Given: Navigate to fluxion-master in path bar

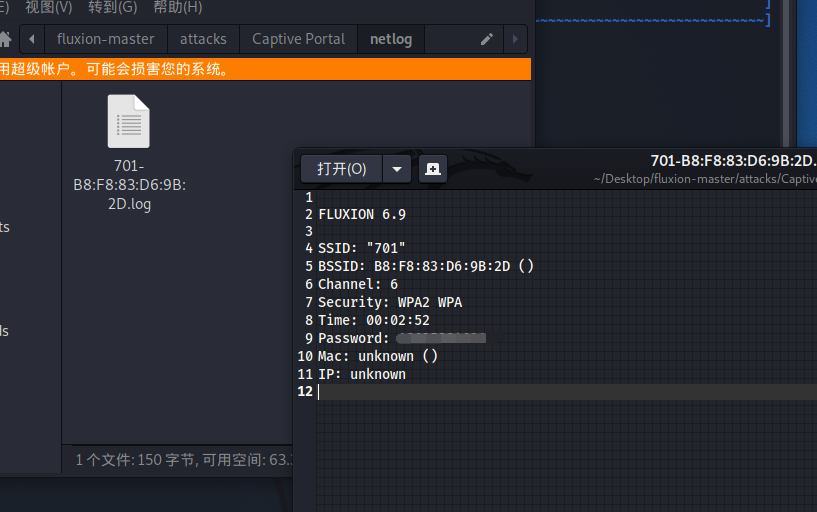Looking at the screenshot, I should click(106, 39).
